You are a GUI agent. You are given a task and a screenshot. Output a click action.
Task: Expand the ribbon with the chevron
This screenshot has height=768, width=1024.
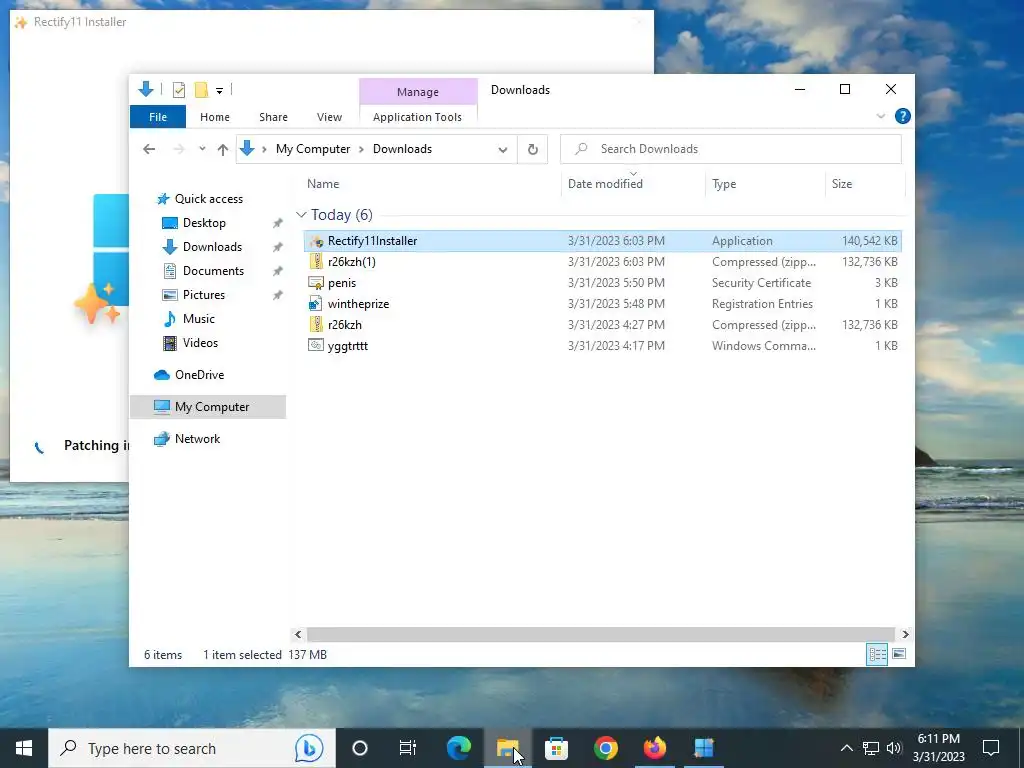pyautogui.click(x=880, y=116)
